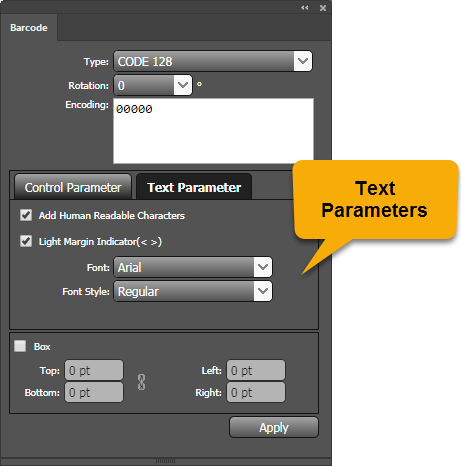
Task: Click the Left margin field
Action: [256, 370]
